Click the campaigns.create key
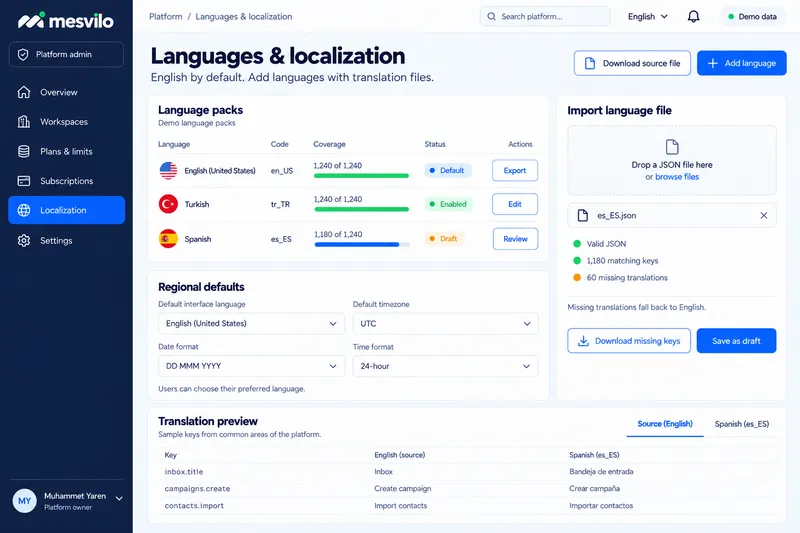Screen dimensions: 800x533 [197, 489]
